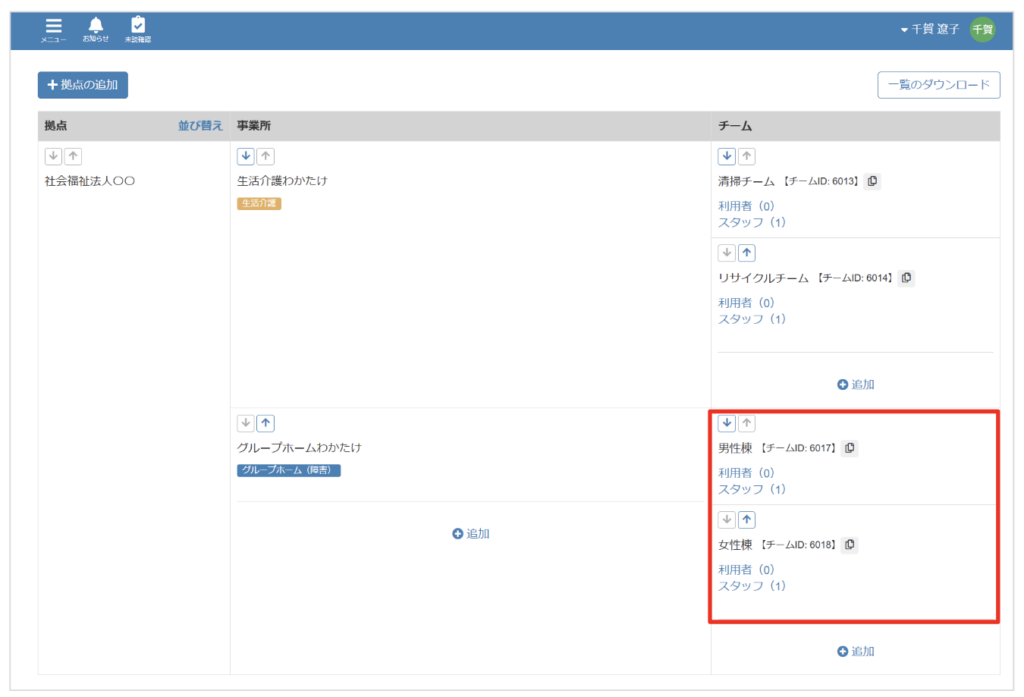Open 利用者 (0) under リサイクルチーム

tap(746, 302)
